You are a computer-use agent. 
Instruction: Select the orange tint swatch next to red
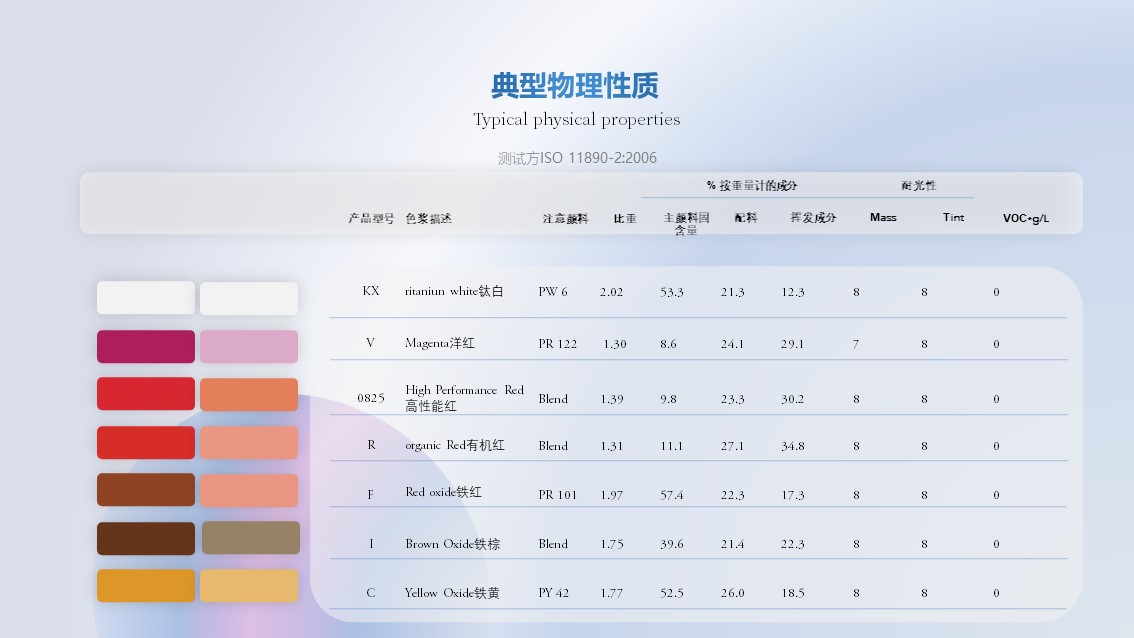pos(248,394)
